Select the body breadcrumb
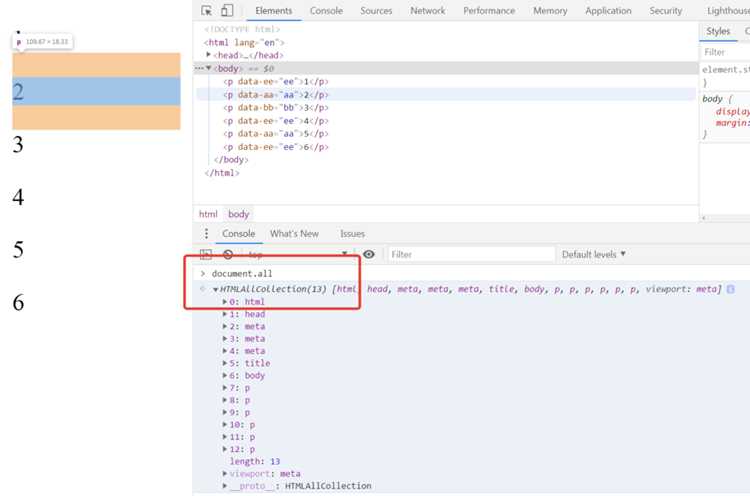The width and height of the screenshot is (750, 496). 238,214
